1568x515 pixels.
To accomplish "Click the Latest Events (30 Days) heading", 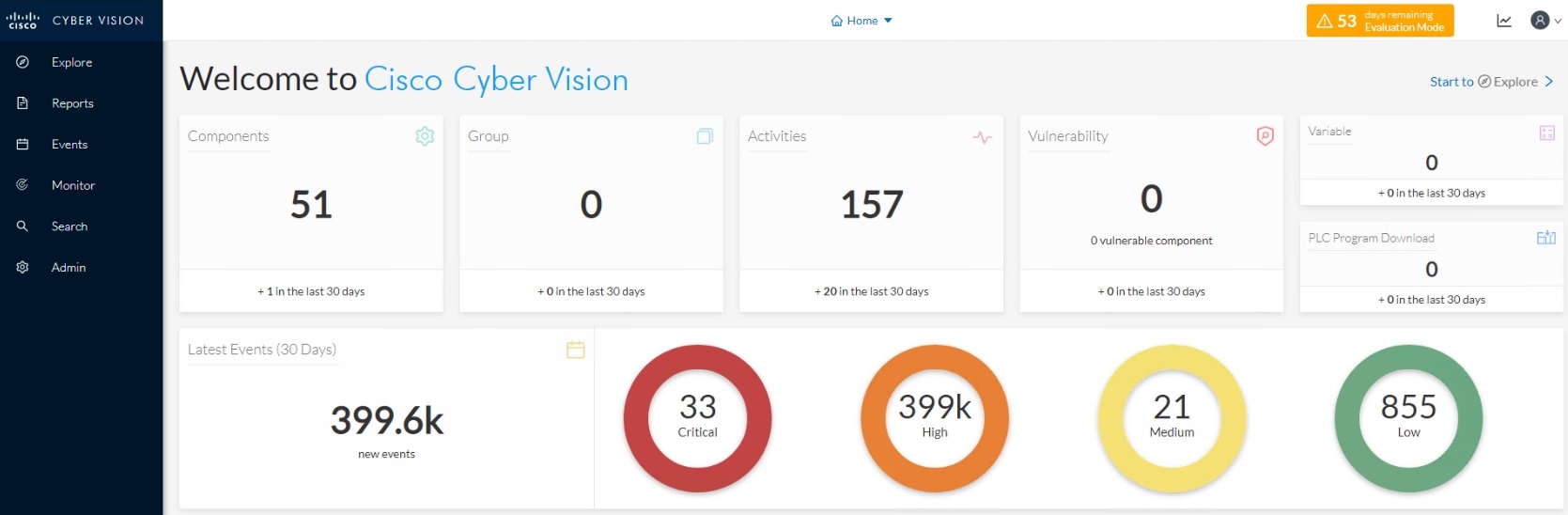I will coord(262,350).
